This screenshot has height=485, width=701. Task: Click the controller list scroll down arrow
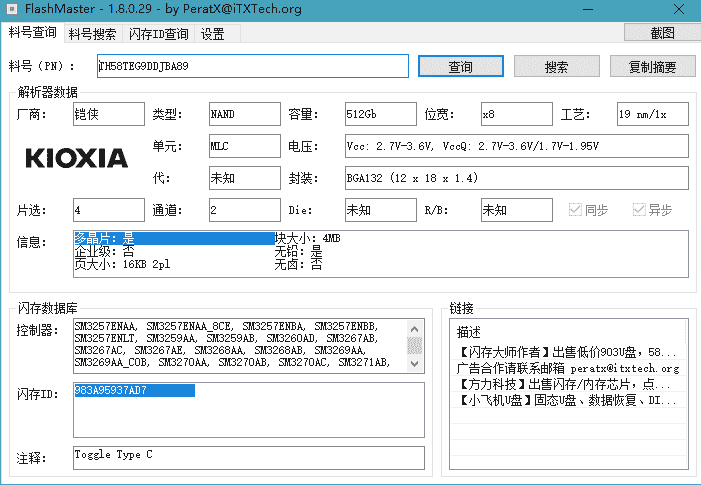tap(414, 363)
